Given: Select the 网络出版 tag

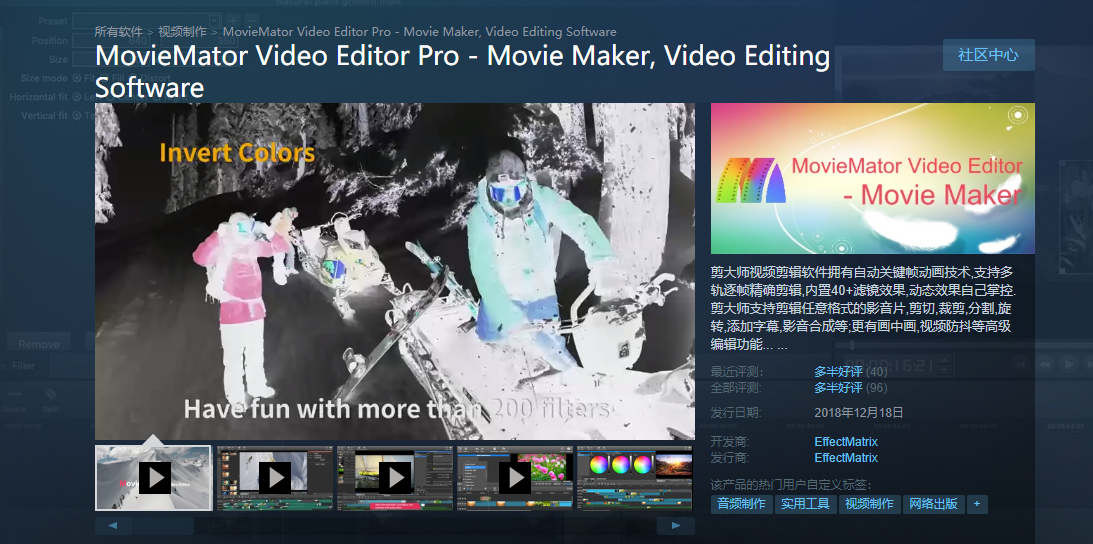Looking at the screenshot, I should tap(931, 504).
